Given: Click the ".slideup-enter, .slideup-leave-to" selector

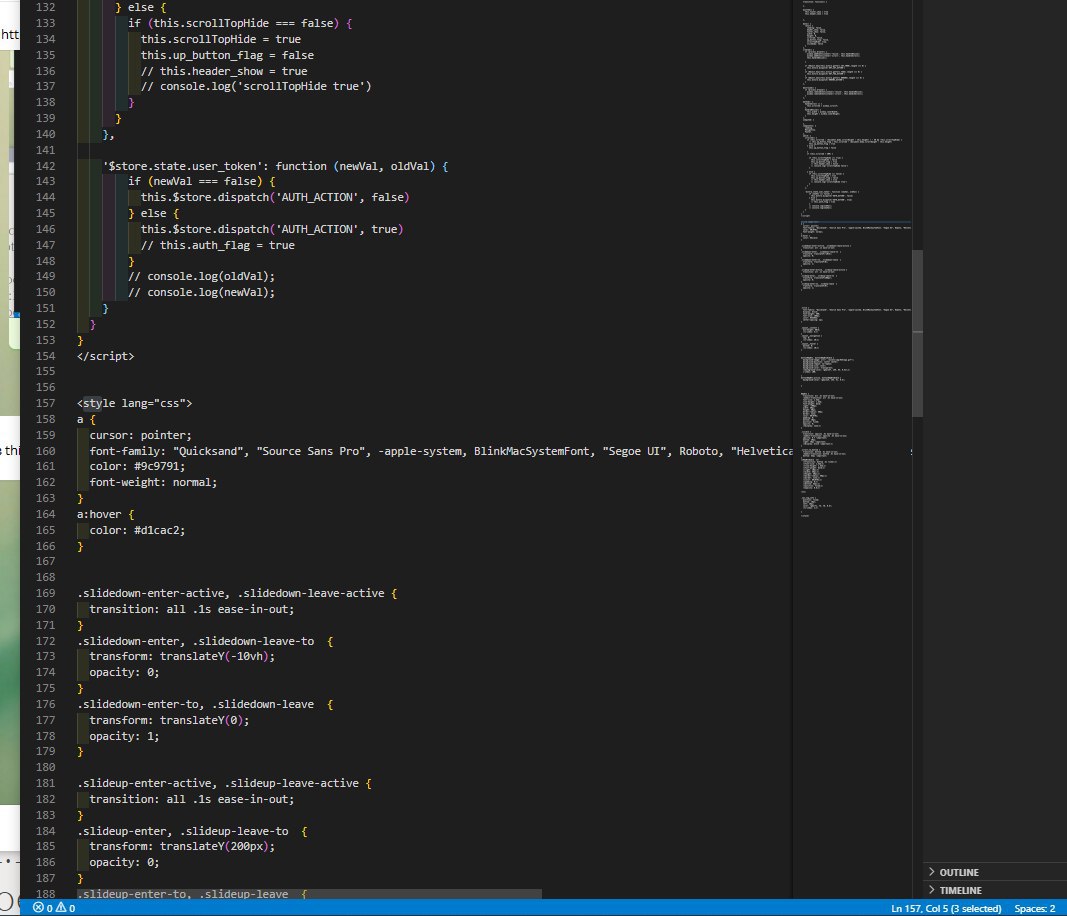Looking at the screenshot, I should coord(182,831).
